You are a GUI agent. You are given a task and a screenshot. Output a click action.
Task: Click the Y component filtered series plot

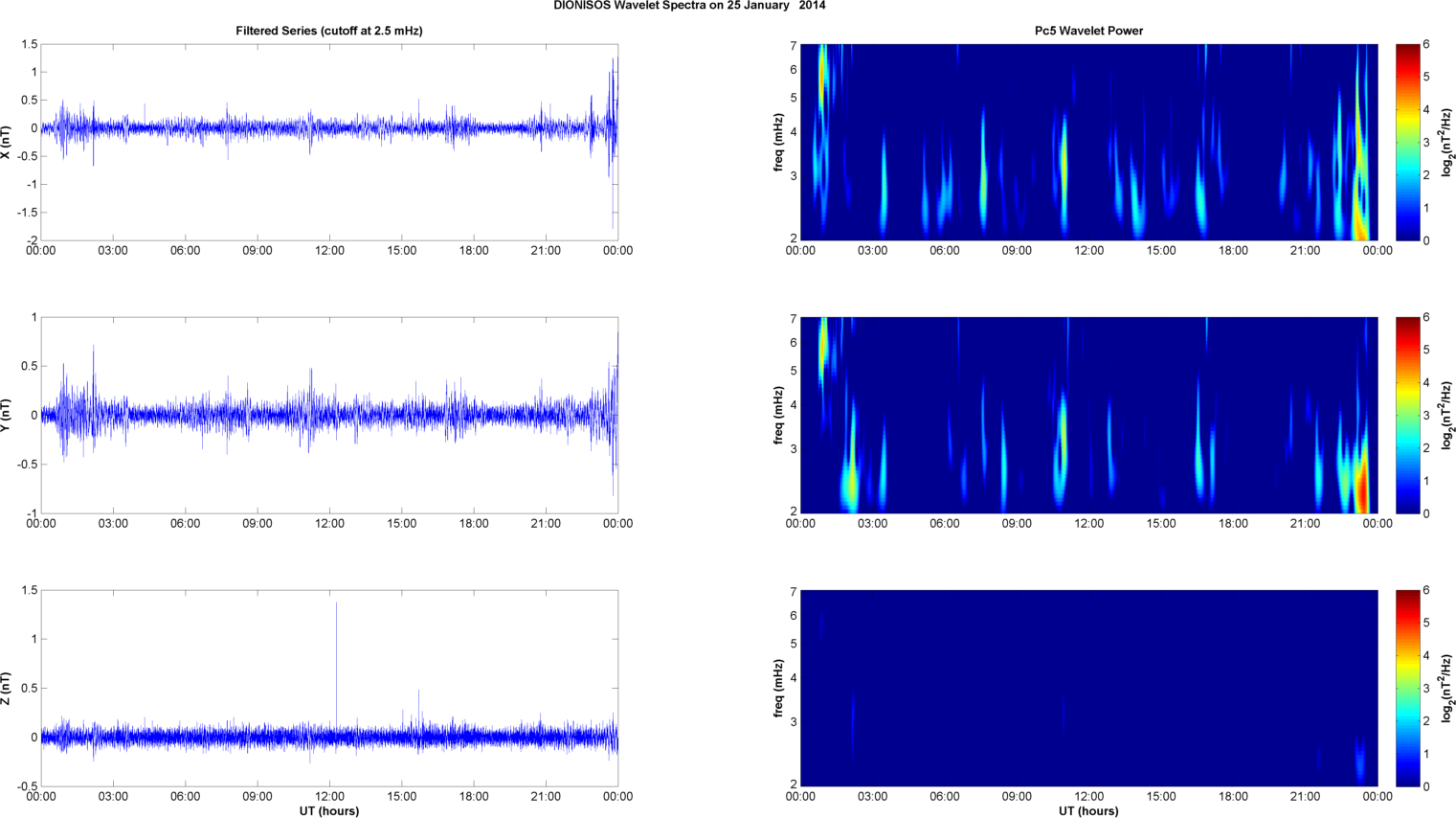point(329,415)
